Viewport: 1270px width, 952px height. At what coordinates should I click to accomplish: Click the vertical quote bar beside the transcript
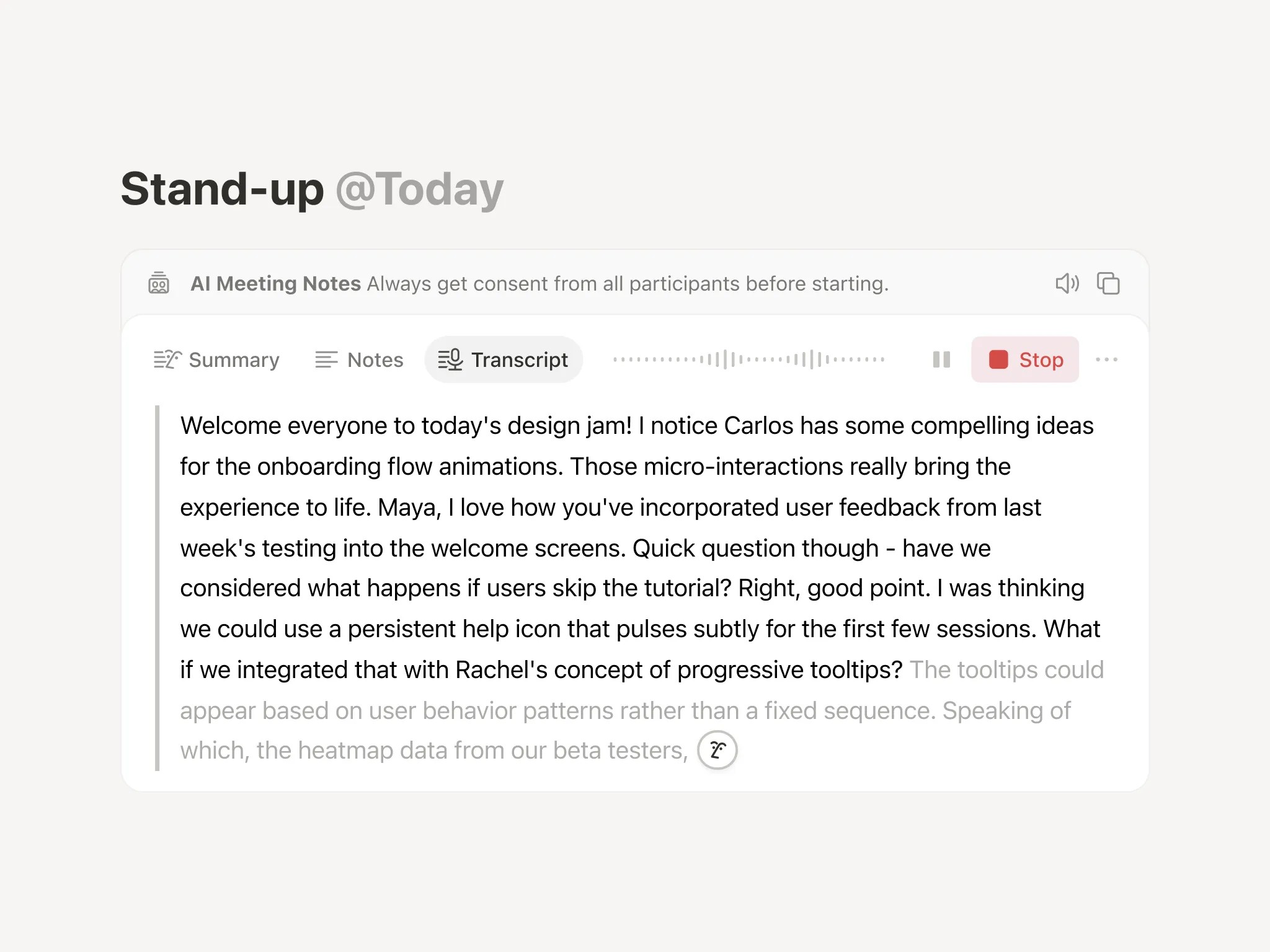(158, 588)
